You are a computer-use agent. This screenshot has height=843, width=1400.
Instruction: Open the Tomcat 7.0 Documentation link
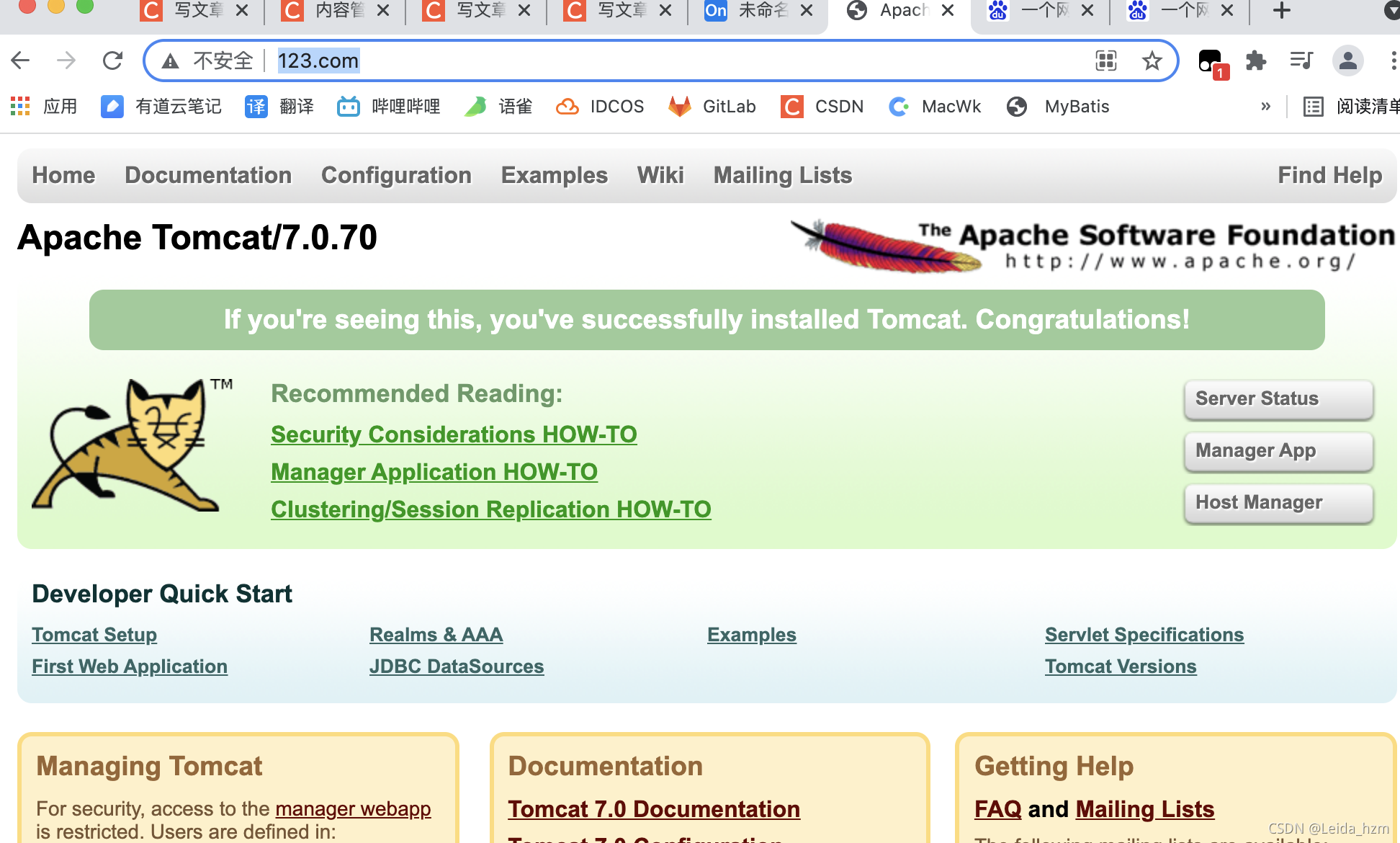[654, 809]
